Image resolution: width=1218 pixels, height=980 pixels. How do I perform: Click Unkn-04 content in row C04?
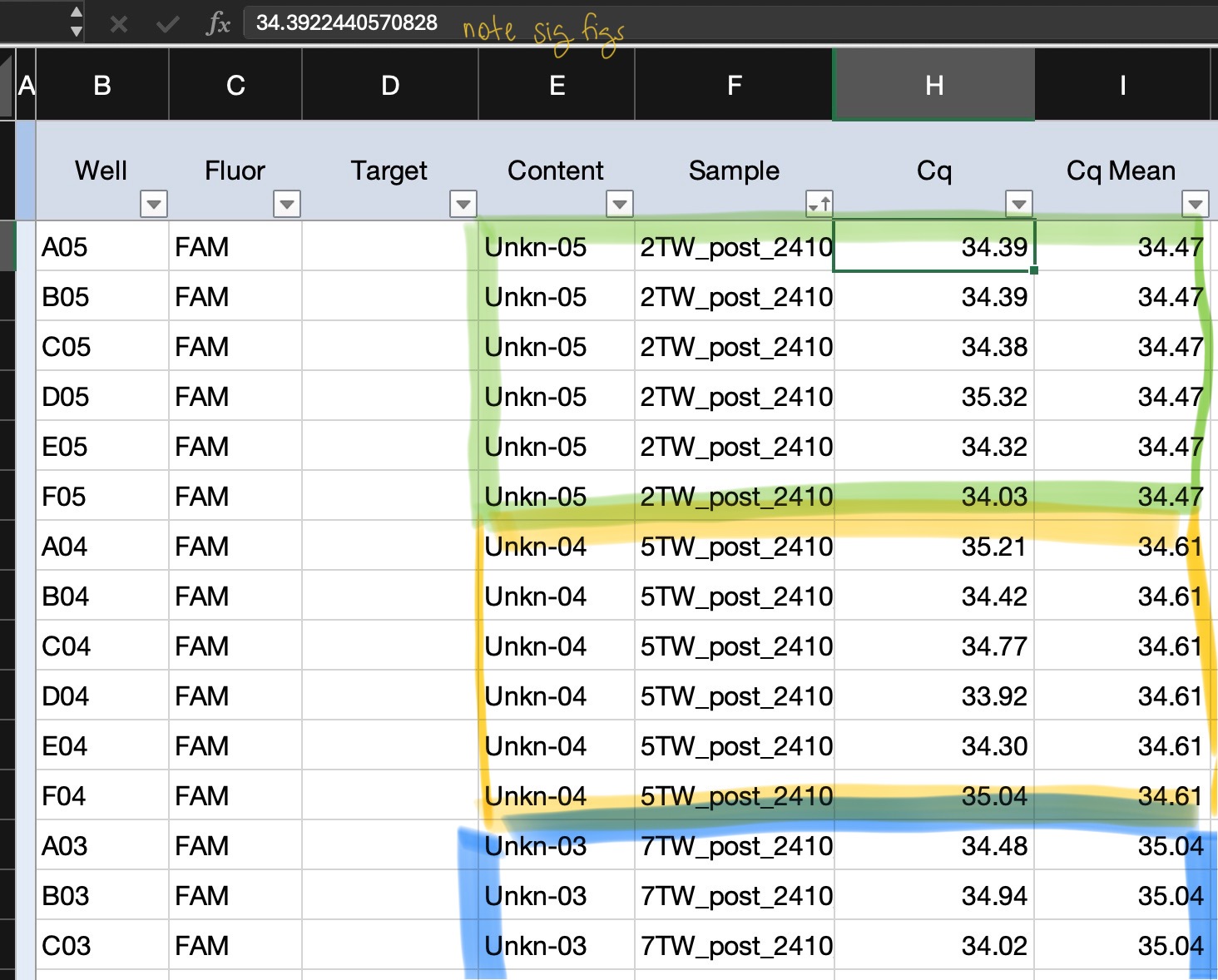coord(557,646)
